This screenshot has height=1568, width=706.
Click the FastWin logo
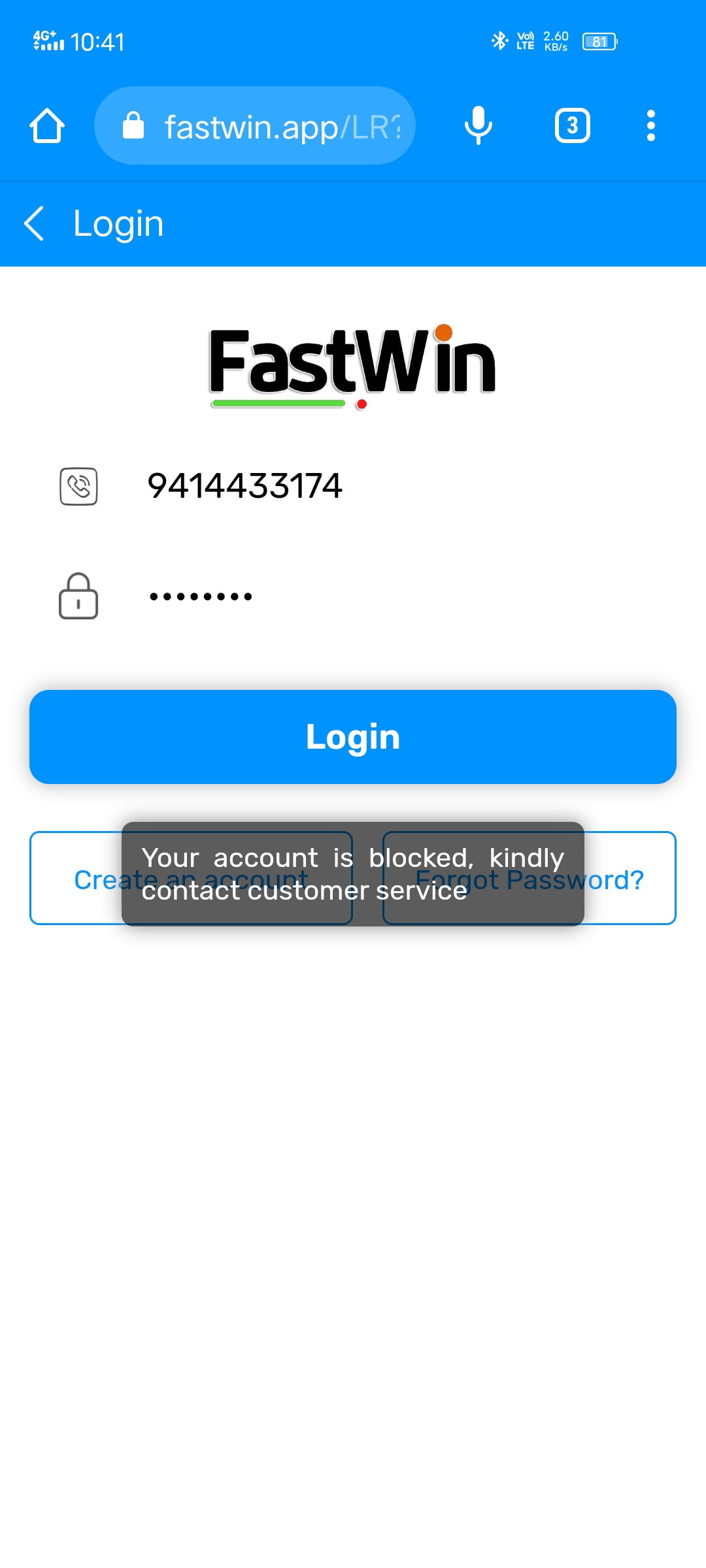tap(353, 365)
